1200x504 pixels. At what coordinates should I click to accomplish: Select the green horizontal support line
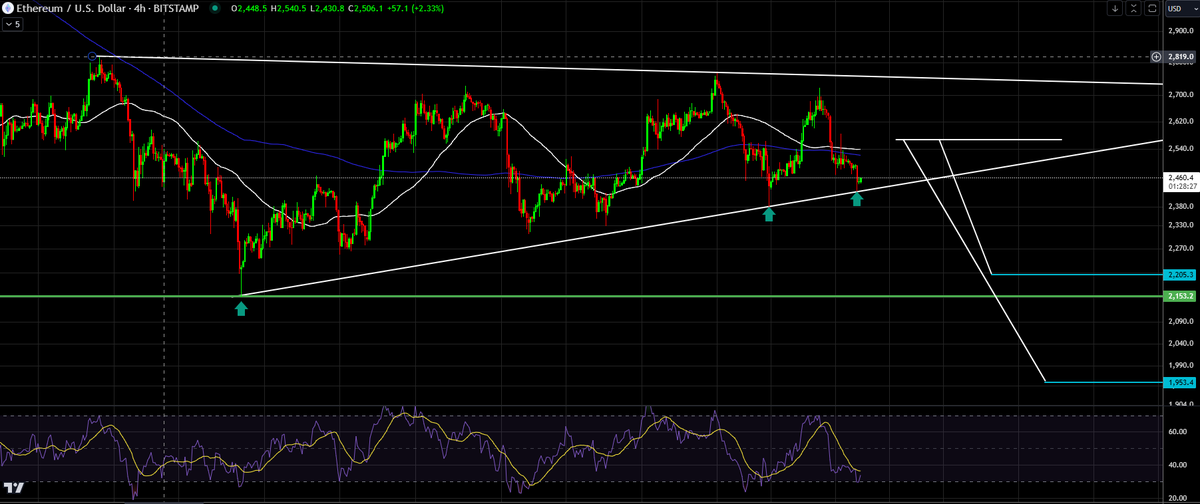[580, 297]
